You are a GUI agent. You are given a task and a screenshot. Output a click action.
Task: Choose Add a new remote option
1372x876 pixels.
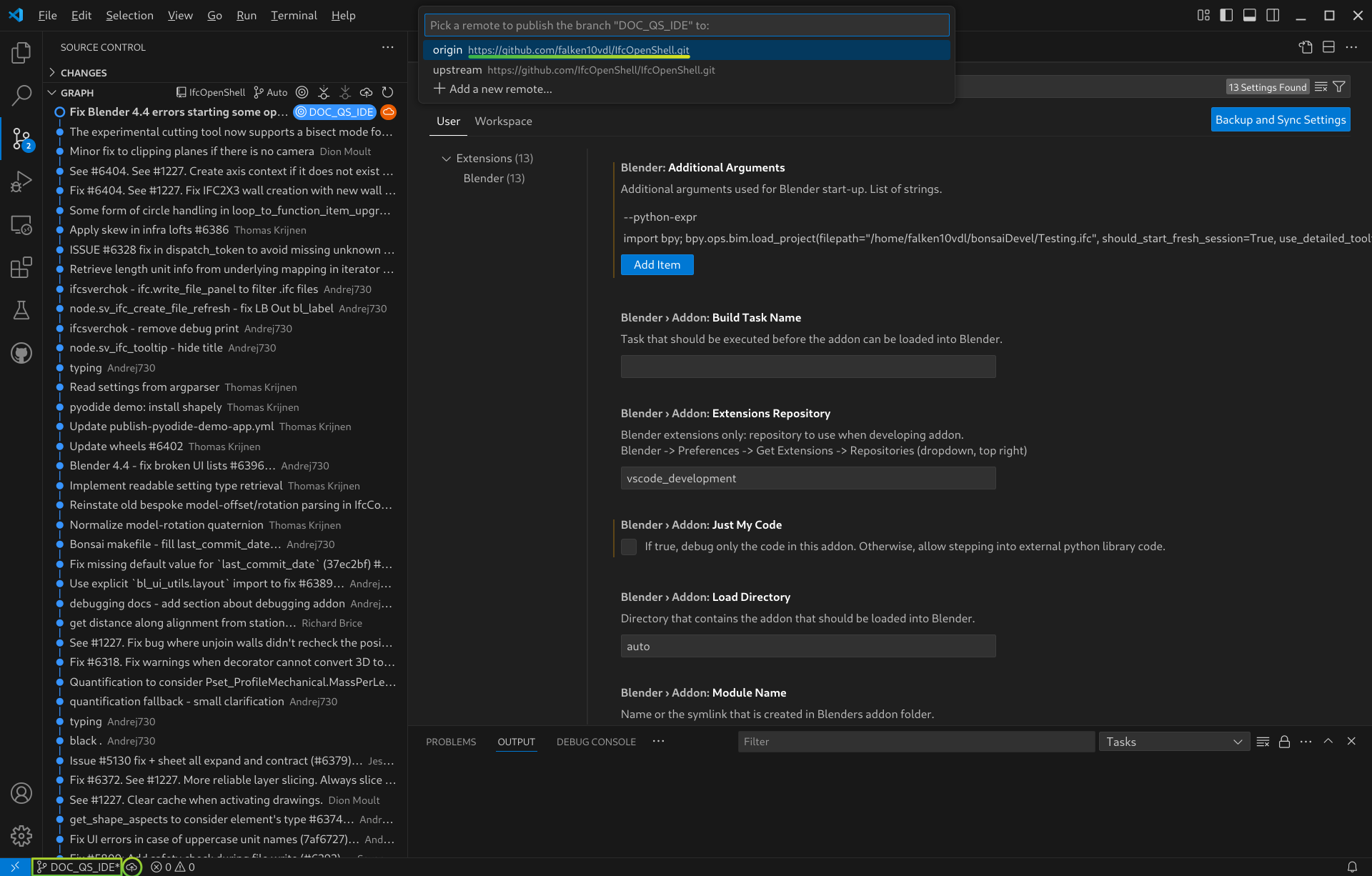click(687, 89)
